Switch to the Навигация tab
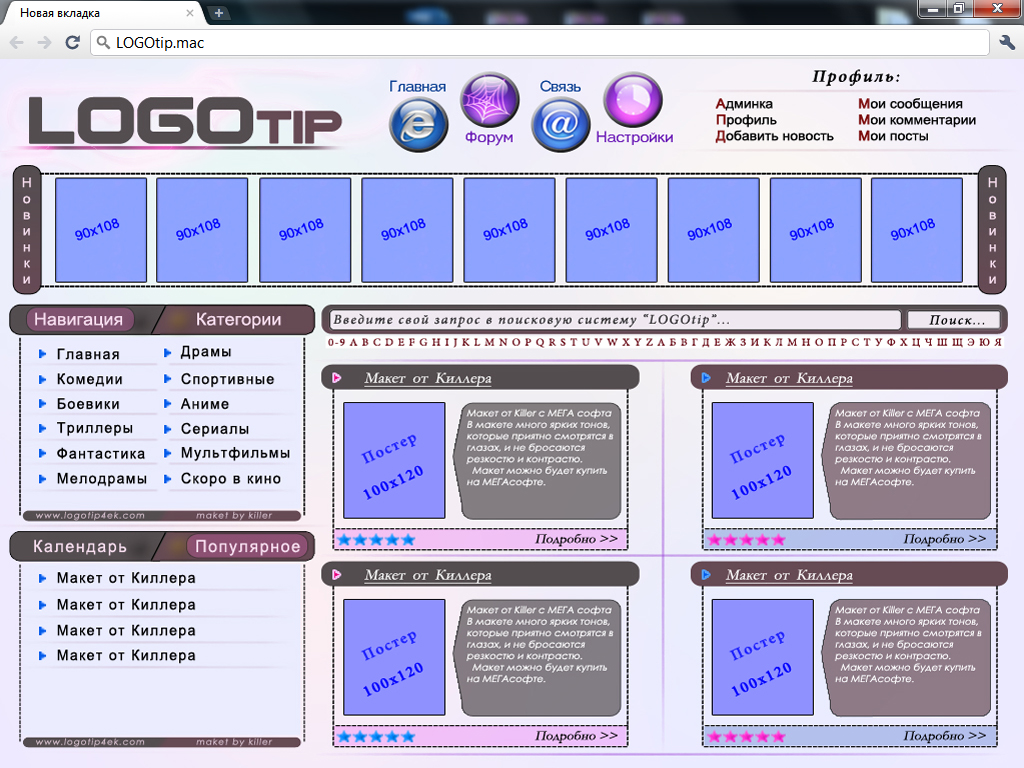 pos(79,319)
